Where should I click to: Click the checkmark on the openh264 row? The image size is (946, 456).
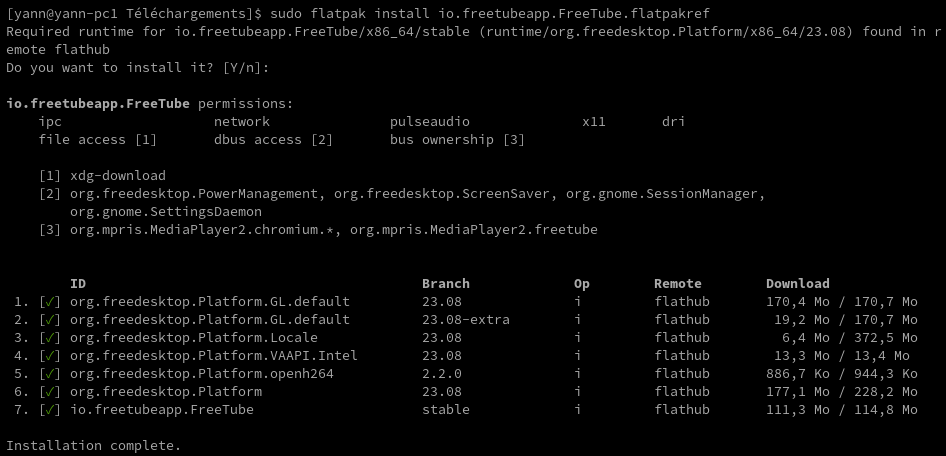(x=50, y=374)
